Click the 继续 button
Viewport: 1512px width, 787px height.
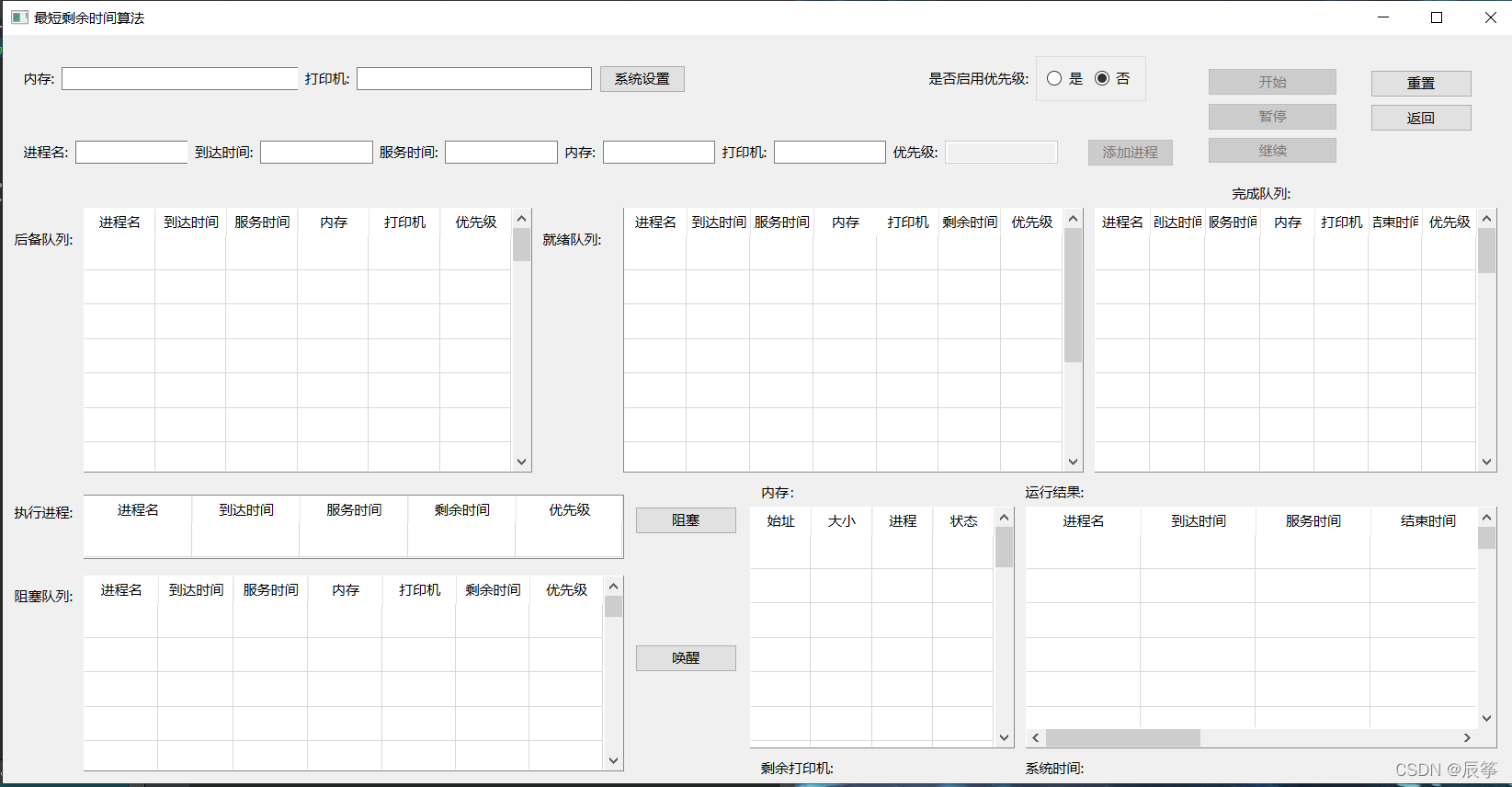tap(1272, 151)
